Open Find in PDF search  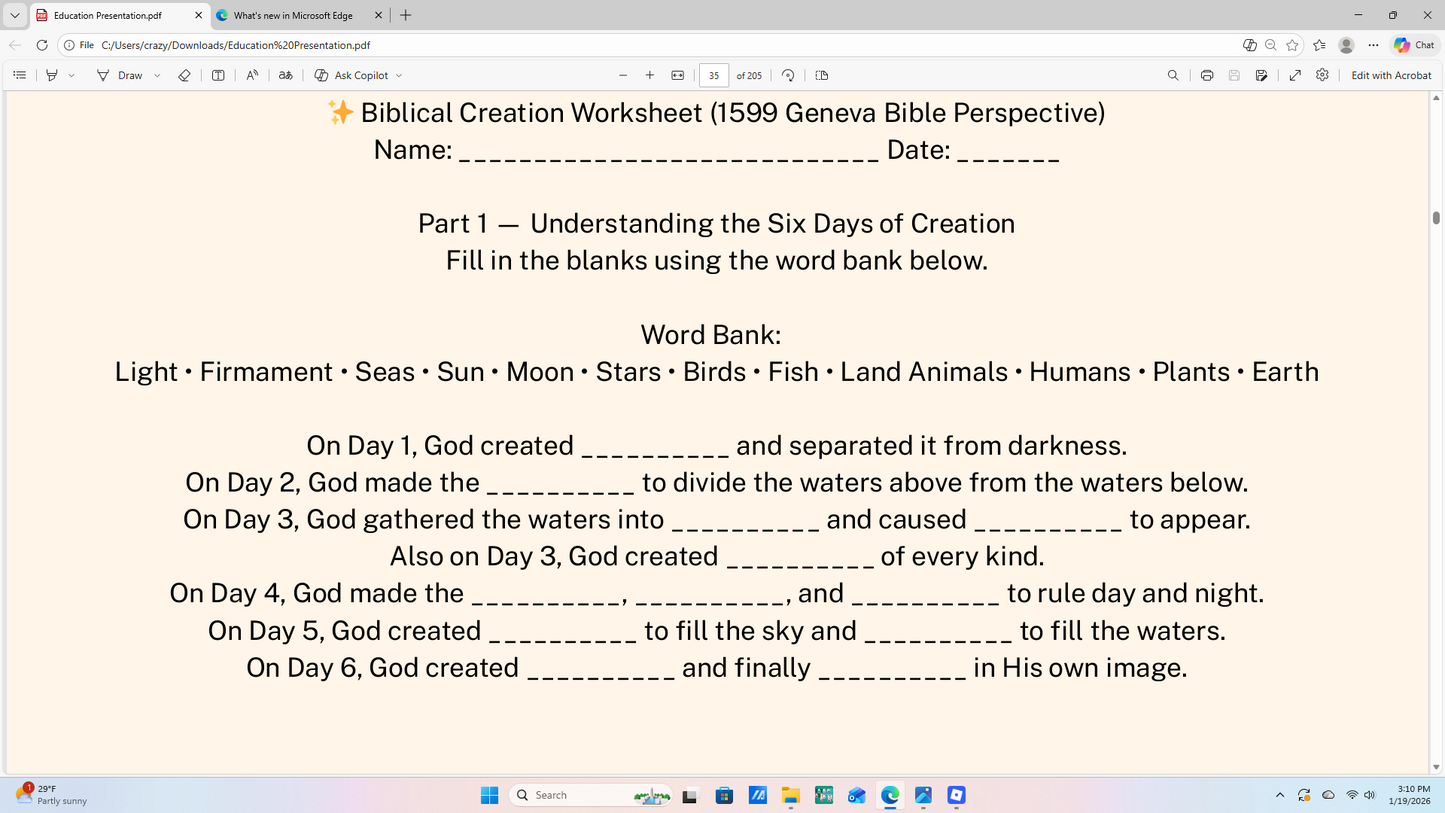pos(1173,75)
